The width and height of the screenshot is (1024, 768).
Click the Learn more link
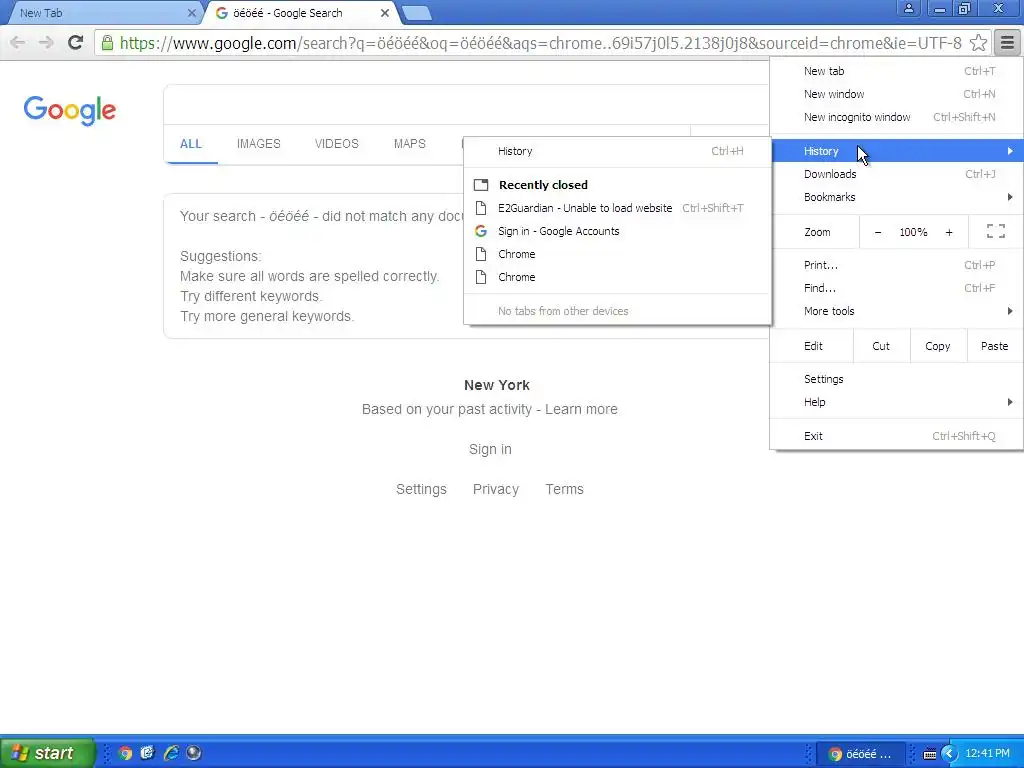pyautogui.click(x=581, y=409)
